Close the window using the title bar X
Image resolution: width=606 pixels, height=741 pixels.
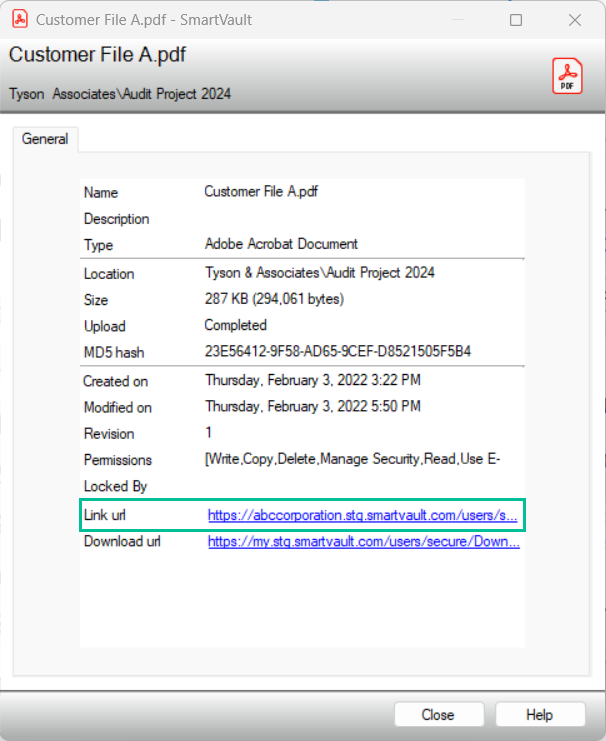point(574,20)
